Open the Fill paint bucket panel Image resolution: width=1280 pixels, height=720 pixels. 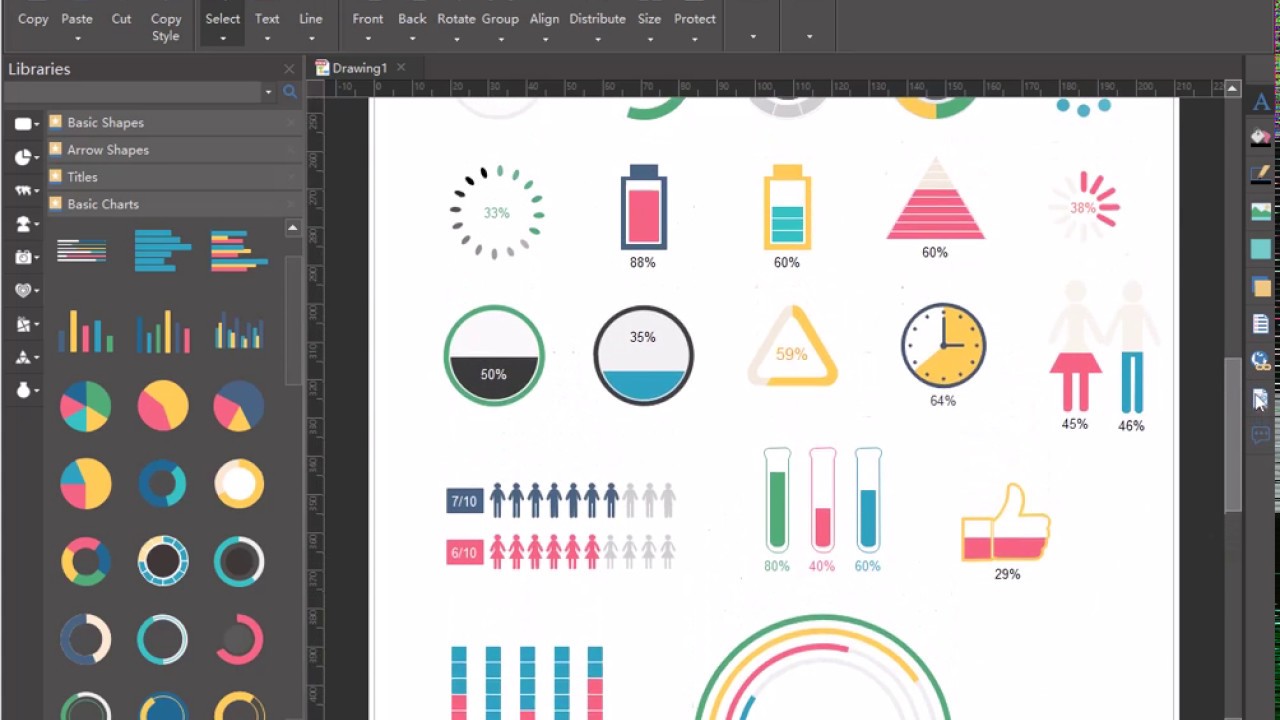tap(1261, 137)
